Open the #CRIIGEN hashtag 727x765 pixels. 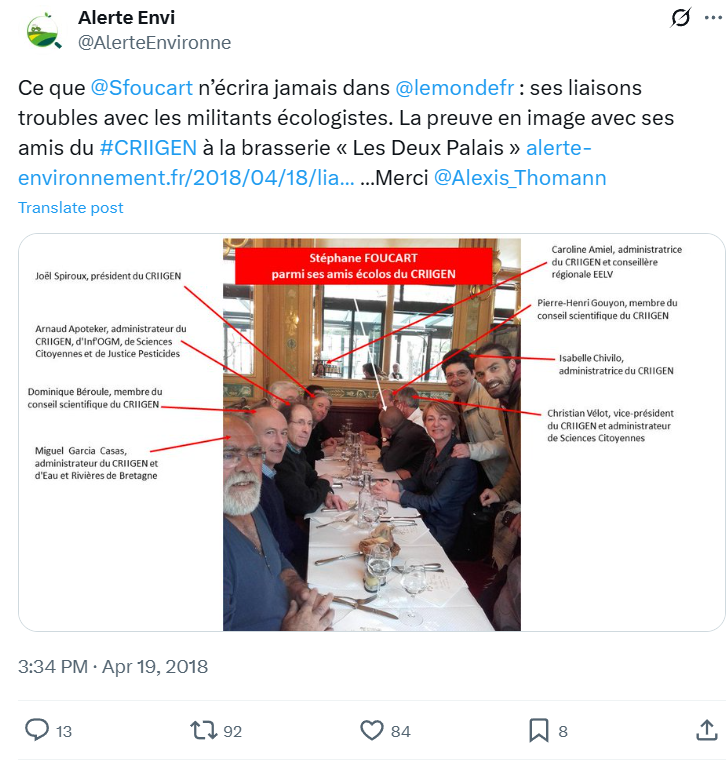coord(148,147)
